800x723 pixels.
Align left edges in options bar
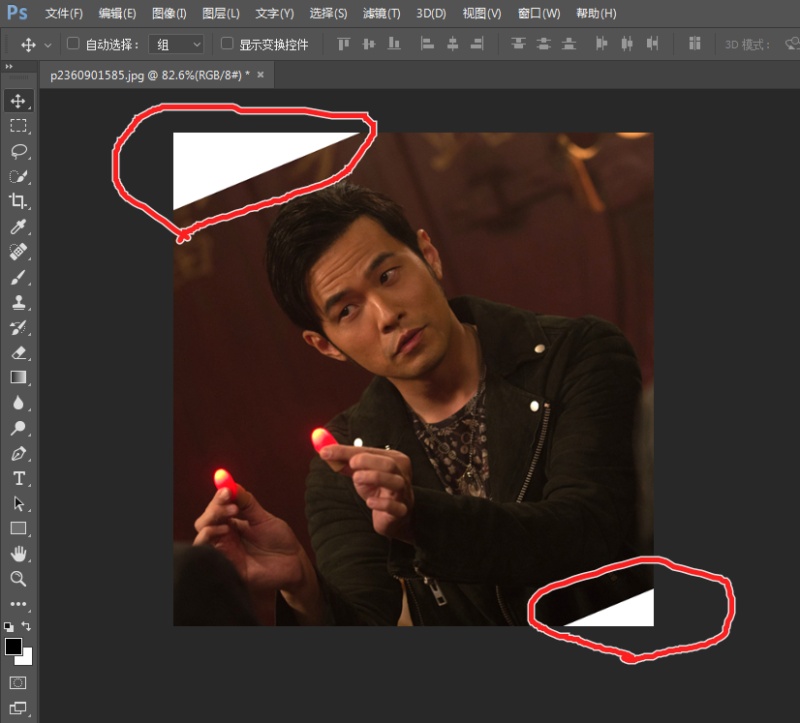click(x=427, y=44)
